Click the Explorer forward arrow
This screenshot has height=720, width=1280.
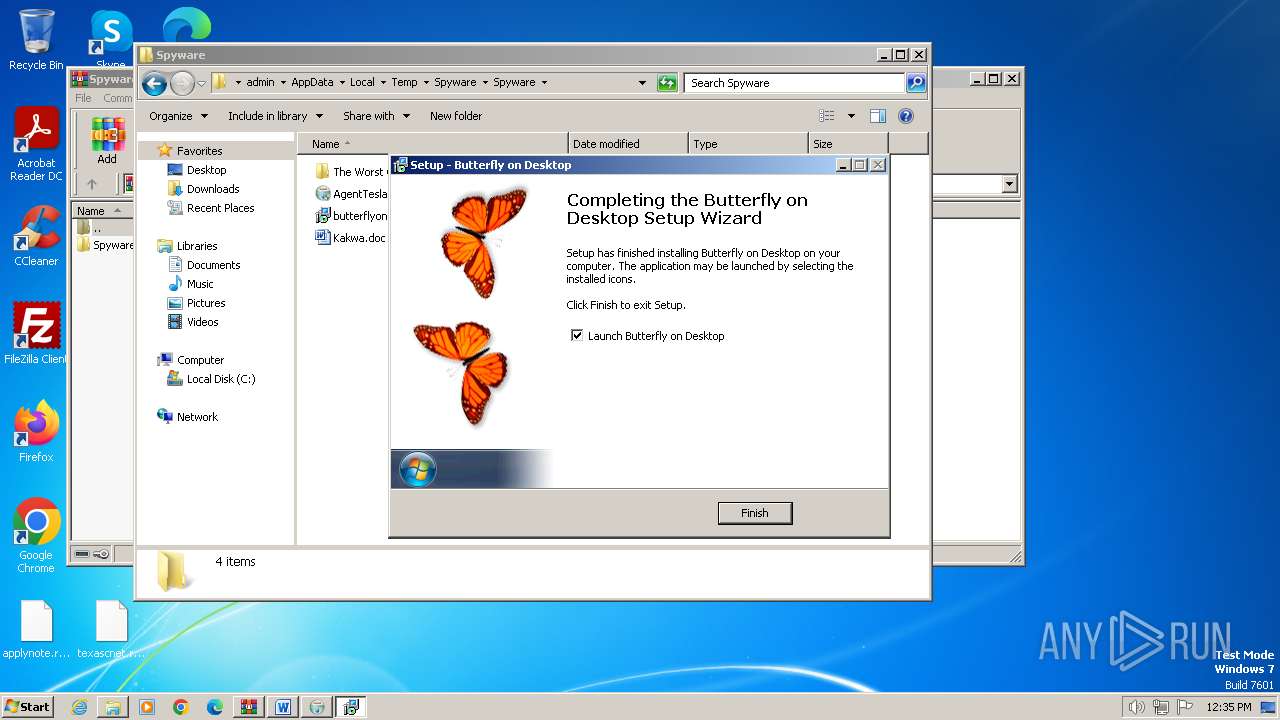tap(182, 83)
